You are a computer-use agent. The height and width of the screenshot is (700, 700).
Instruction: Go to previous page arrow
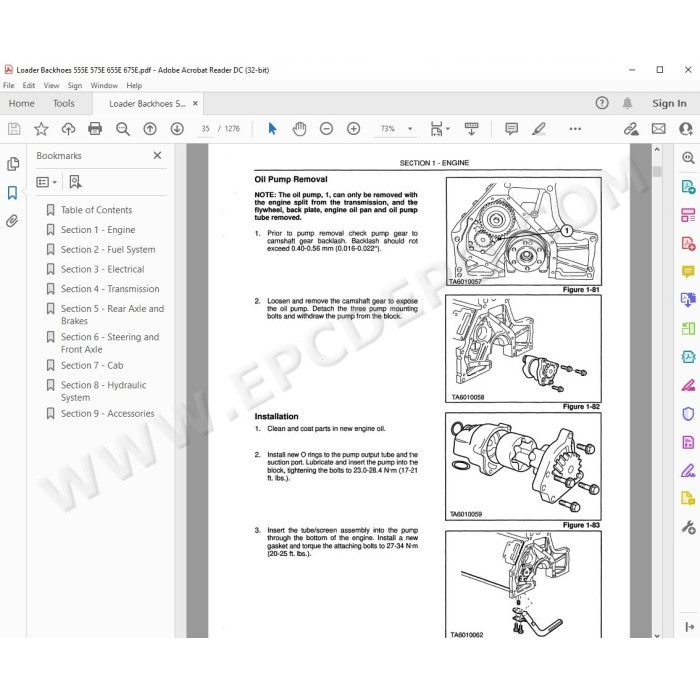150,129
